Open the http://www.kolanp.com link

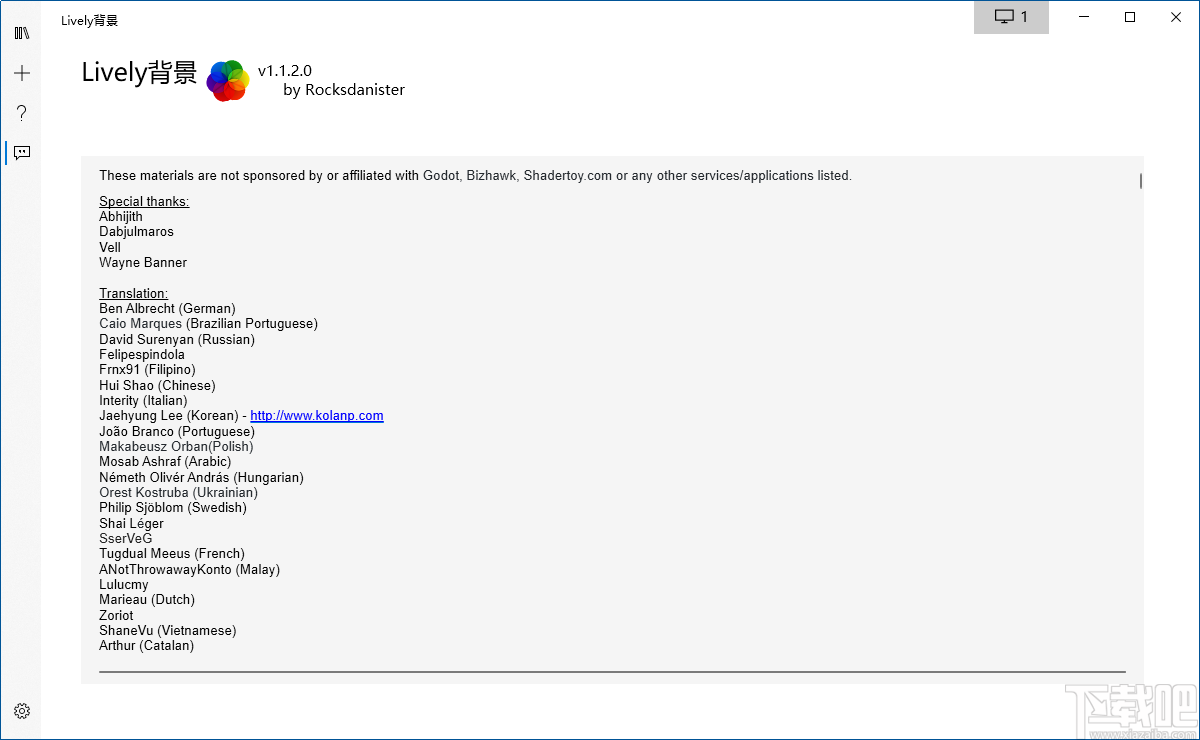[317, 416]
